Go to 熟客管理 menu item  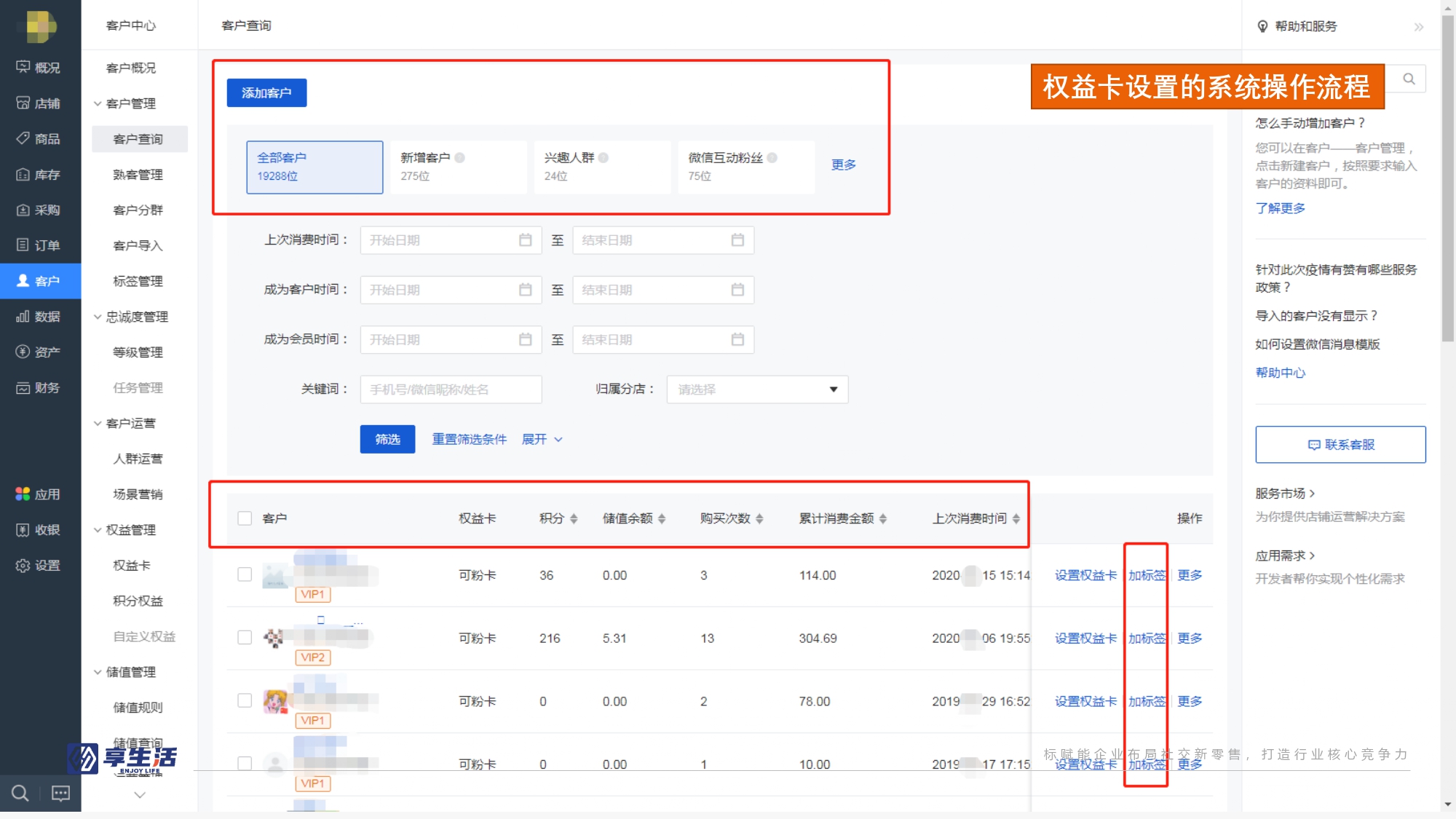(x=138, y=175)
